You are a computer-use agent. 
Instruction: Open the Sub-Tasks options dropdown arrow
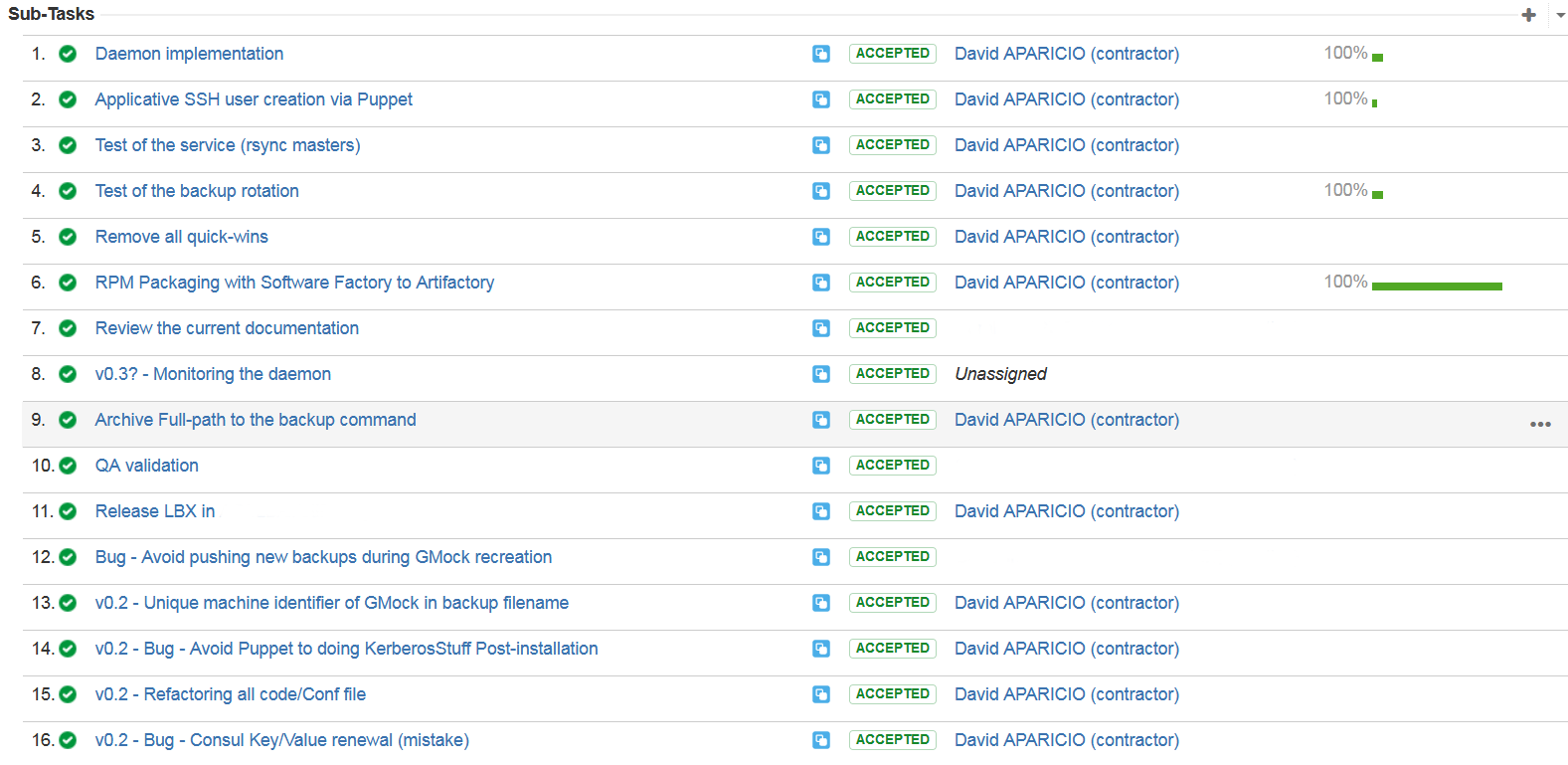pos(1560,15)
